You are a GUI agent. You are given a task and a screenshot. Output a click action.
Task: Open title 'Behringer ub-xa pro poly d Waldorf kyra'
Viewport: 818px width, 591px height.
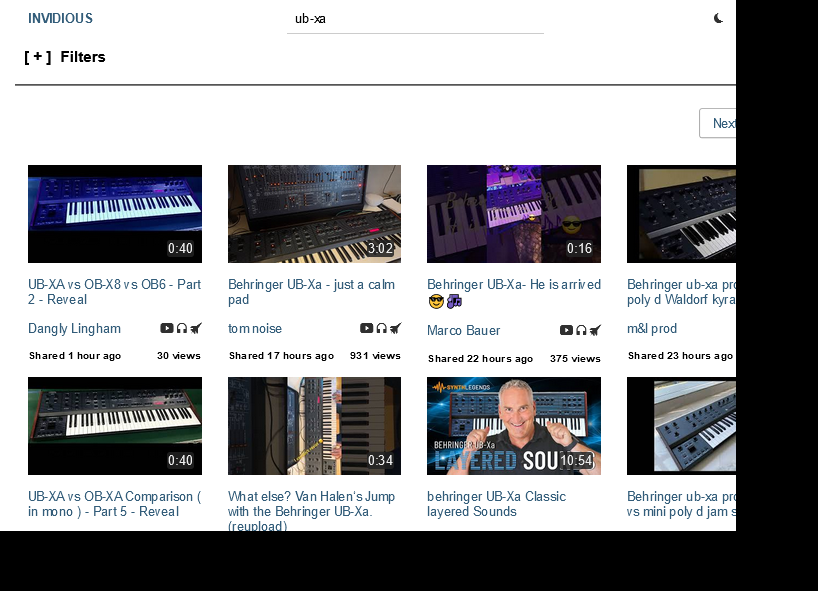(681, 292)
